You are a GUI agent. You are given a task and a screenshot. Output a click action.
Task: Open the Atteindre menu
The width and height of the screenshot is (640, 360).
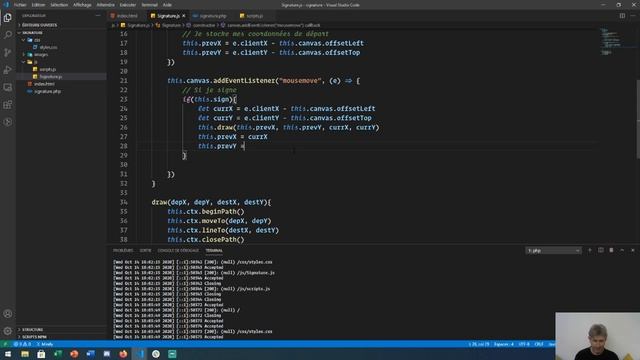click(x=106, y=5)
